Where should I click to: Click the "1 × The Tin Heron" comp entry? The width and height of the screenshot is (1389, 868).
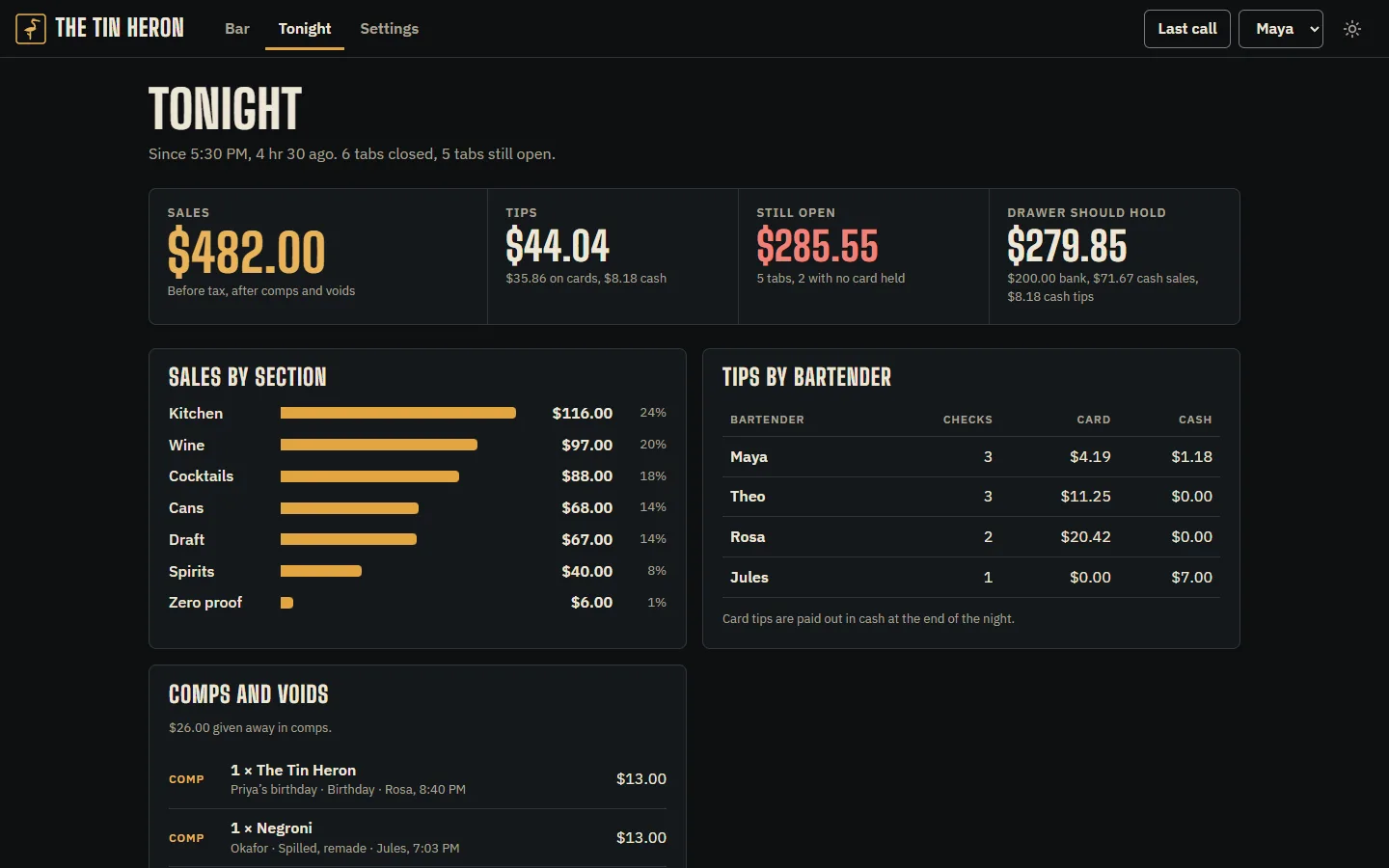pos(418,779)
